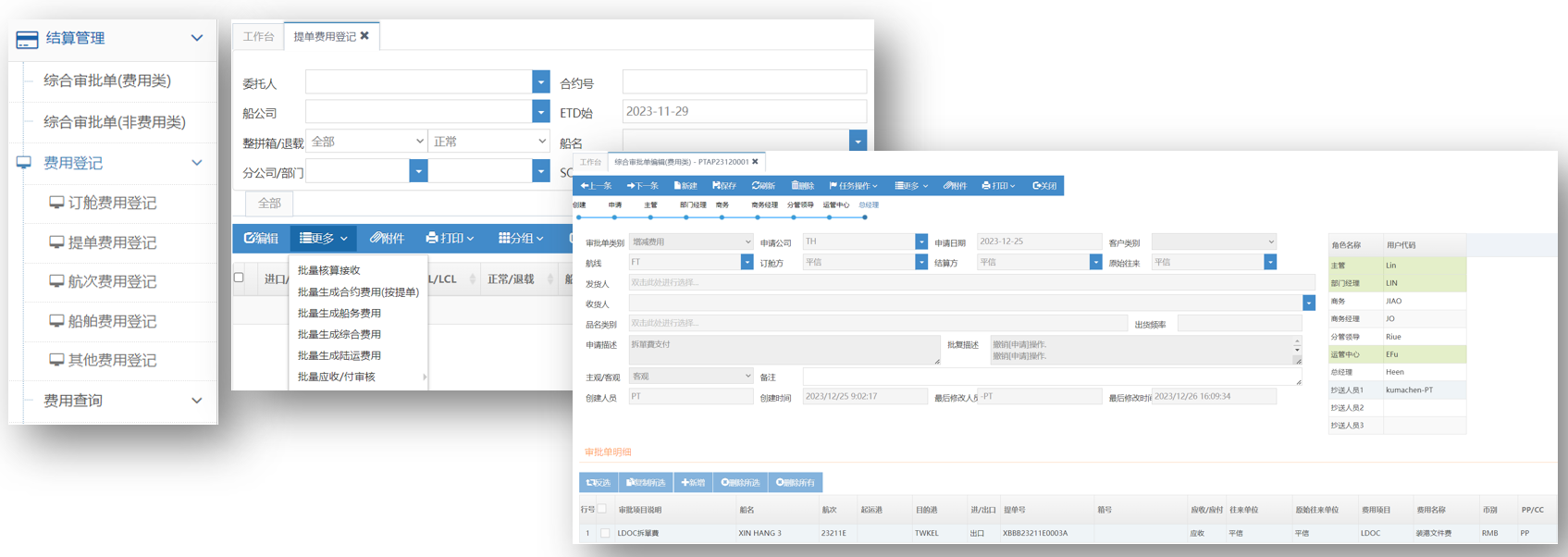Click the 合约号 input field
The height and width of the screenshot is (557, 1568).
tap(744, 82)
